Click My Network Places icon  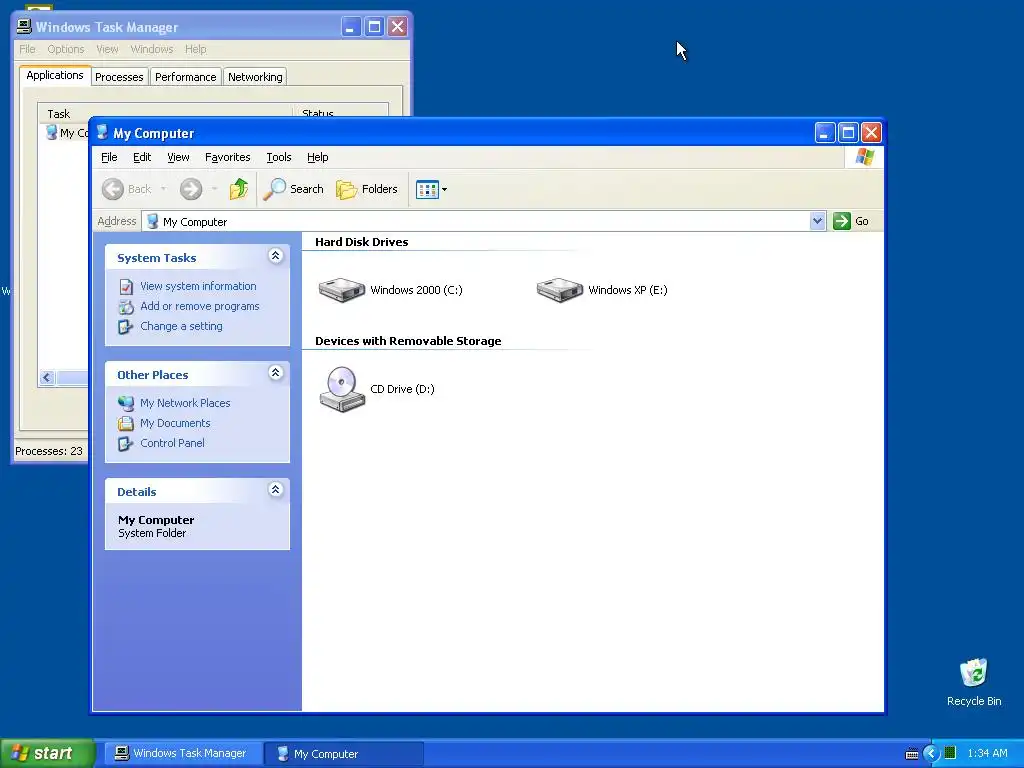pos(126,403)
